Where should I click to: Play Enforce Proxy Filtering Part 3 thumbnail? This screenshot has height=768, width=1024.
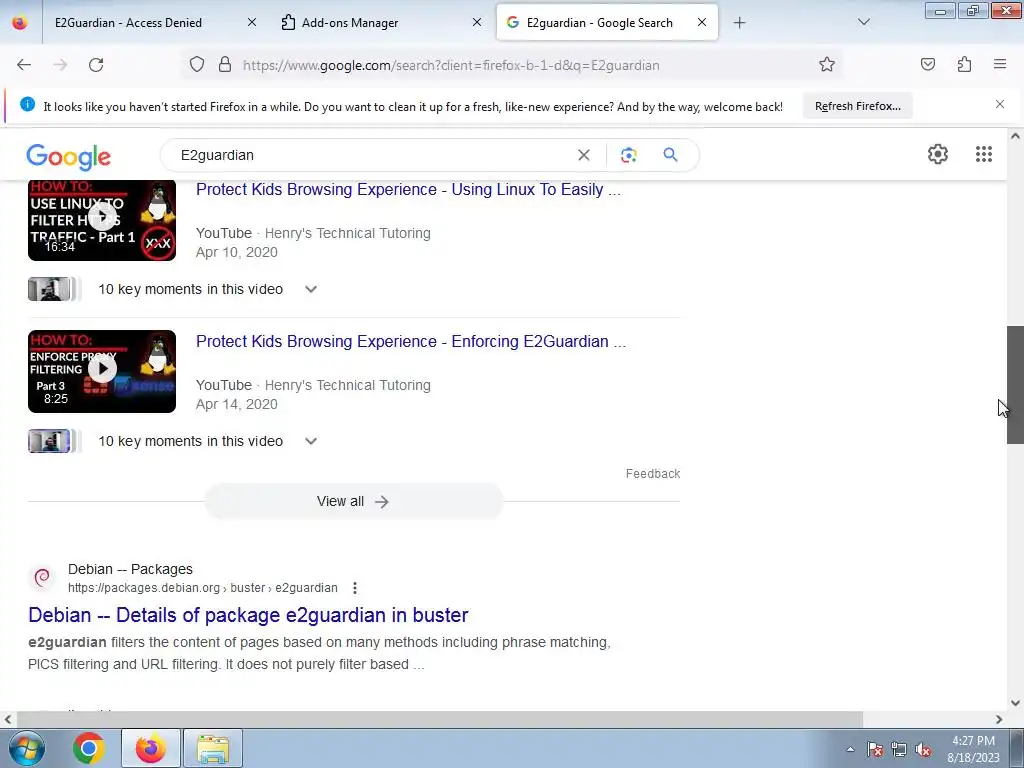click(x=102, y=372)
